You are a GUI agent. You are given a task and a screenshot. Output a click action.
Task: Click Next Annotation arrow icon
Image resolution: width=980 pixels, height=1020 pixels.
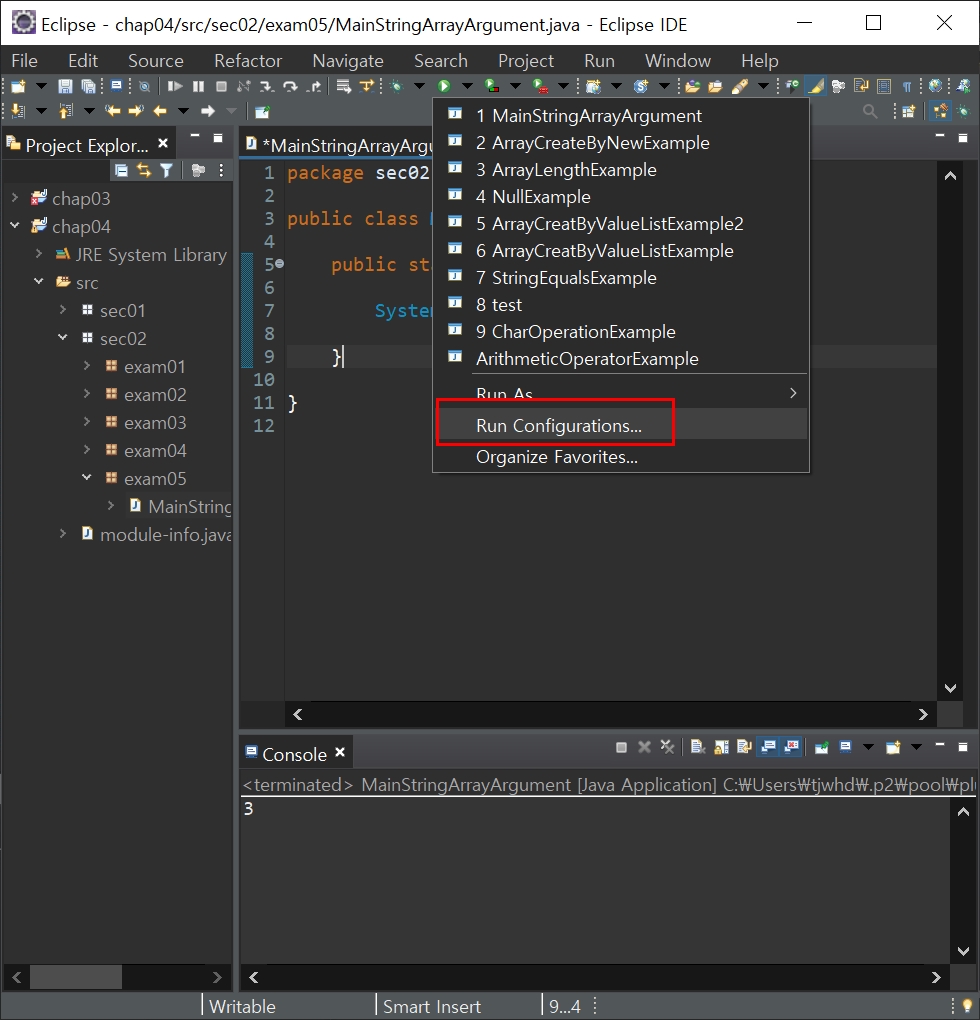coord(18,111)
